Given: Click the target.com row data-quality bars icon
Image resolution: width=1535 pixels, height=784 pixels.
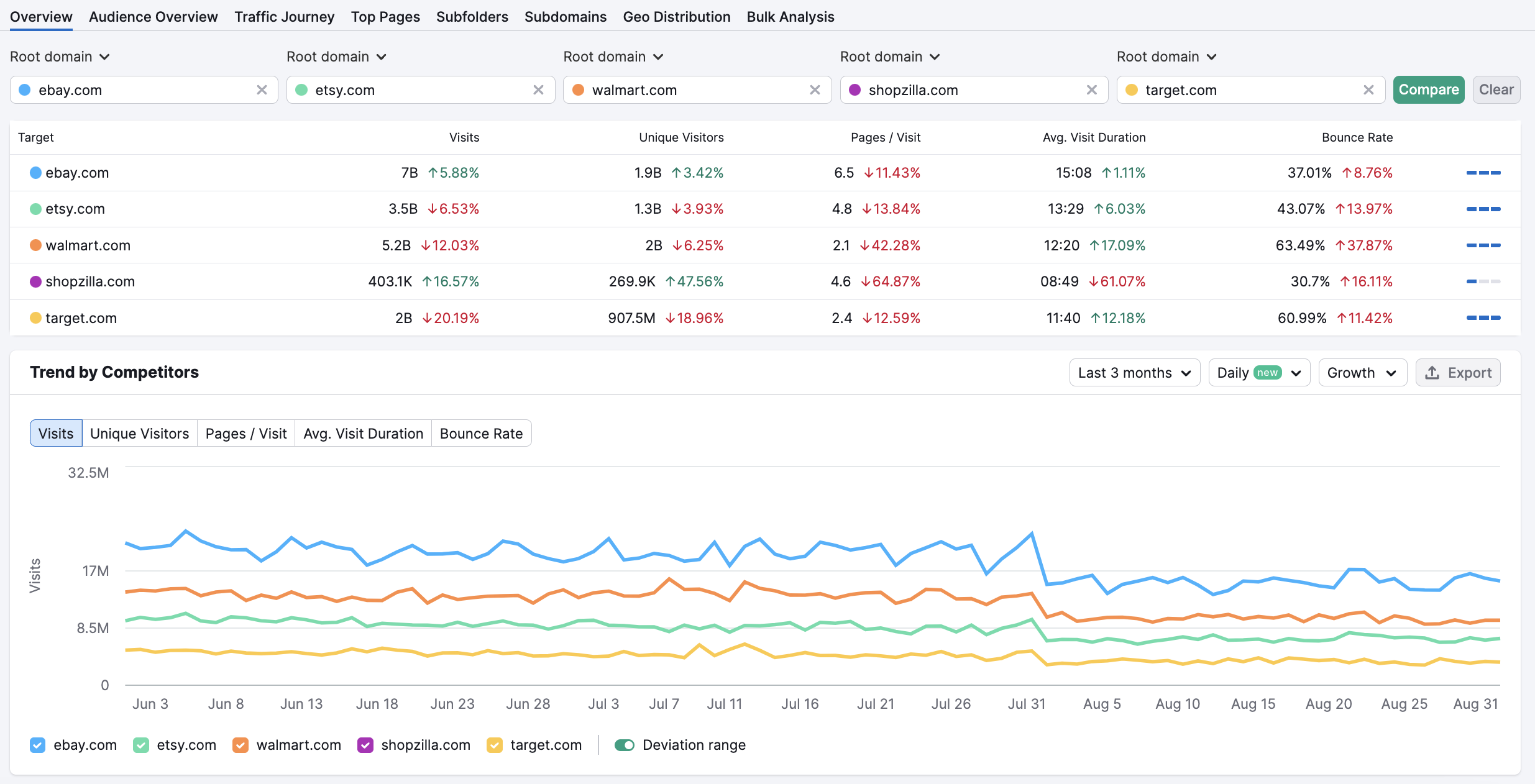Looking at the screenshot, I should pos(1483,318).
